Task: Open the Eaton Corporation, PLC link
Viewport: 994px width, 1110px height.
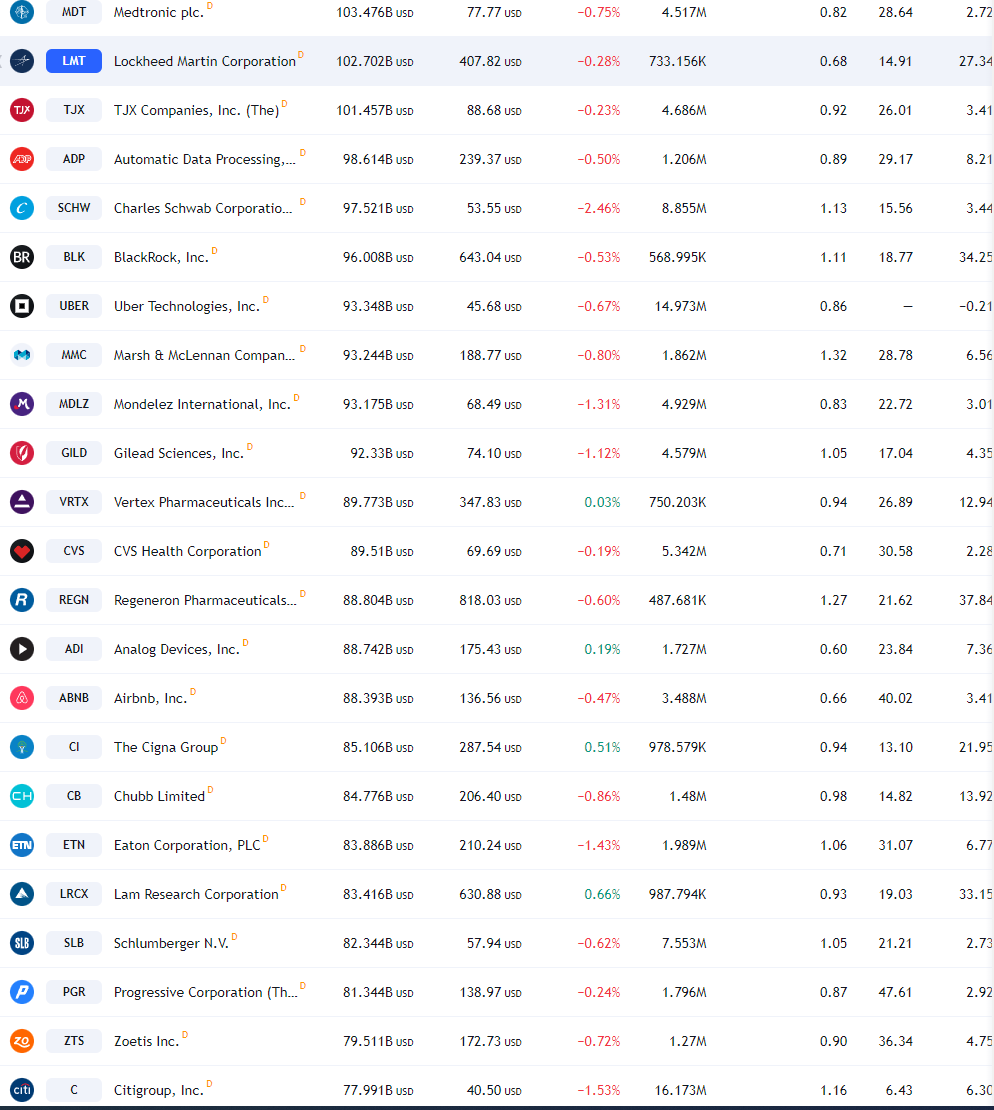Action: point(187,845)
